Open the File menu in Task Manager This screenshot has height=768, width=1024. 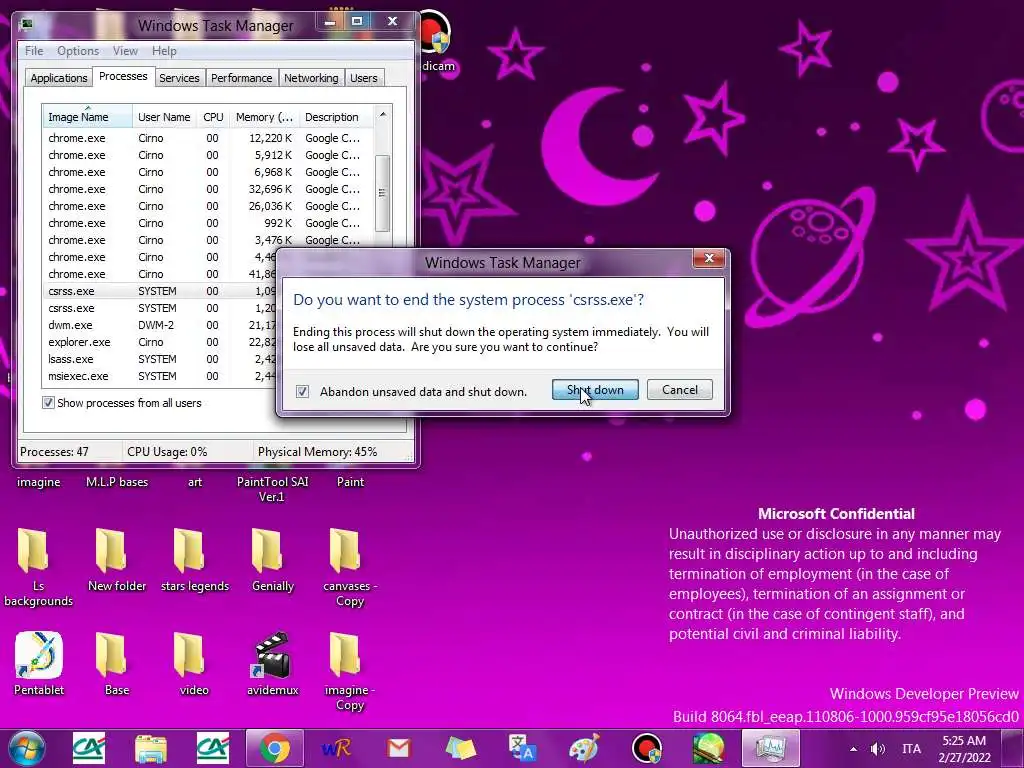34,51
